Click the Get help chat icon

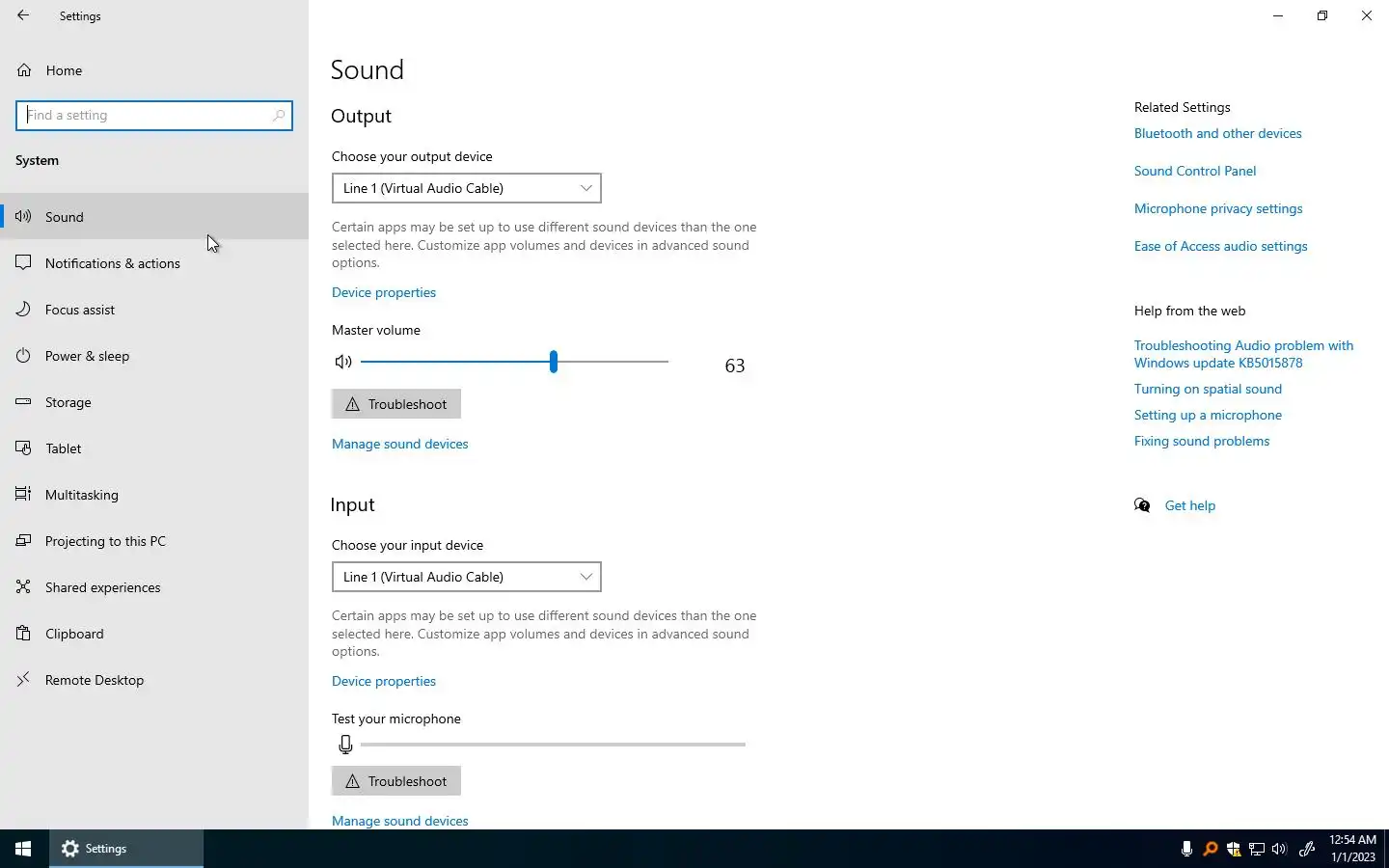1142,505
